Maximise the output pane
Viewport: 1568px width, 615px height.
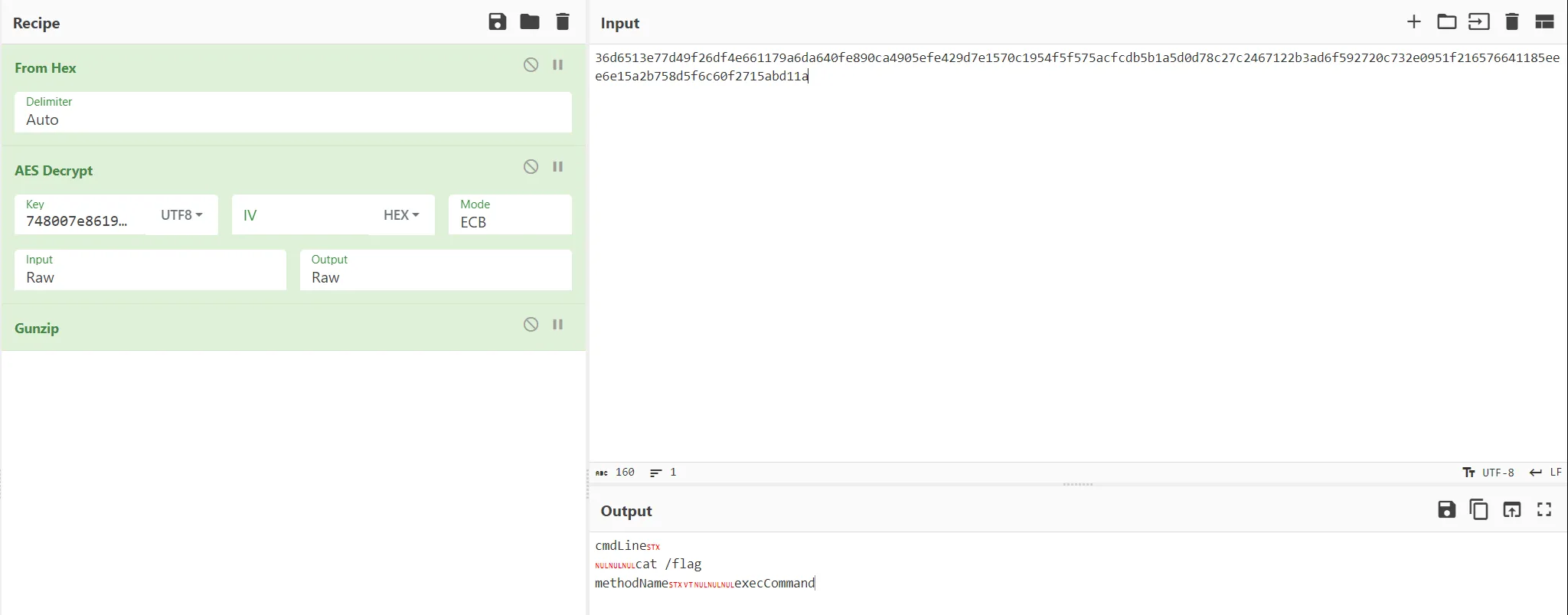pos(1544,510)
